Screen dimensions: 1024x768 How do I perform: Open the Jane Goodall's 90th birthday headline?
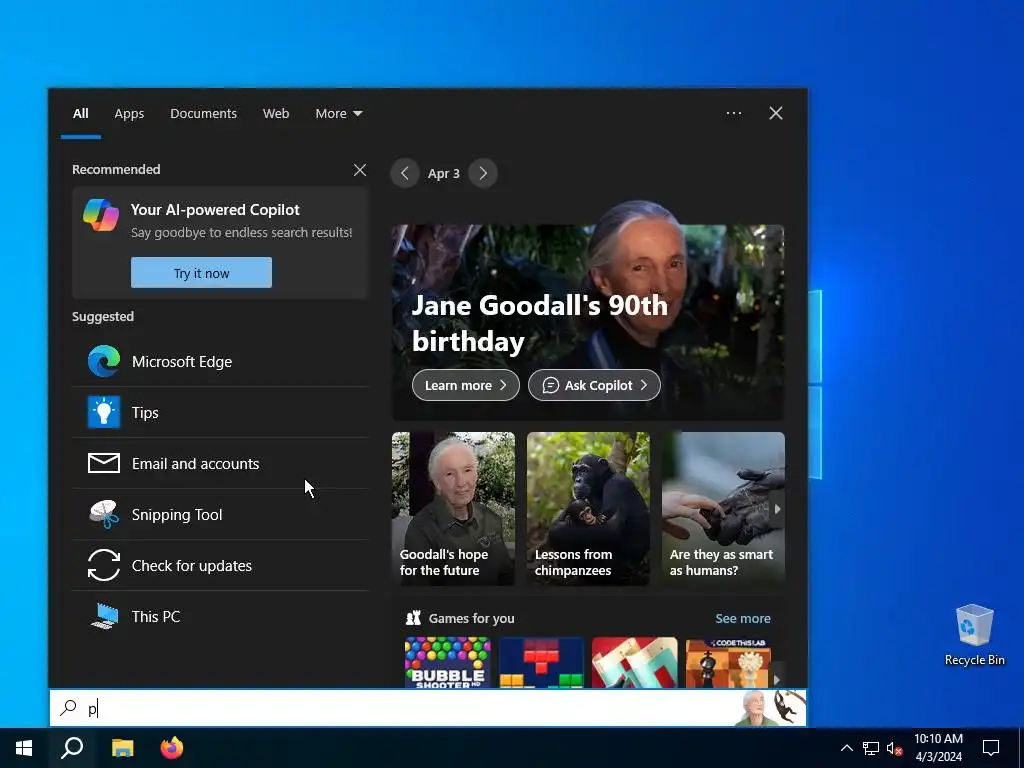(x=540, y=323)
